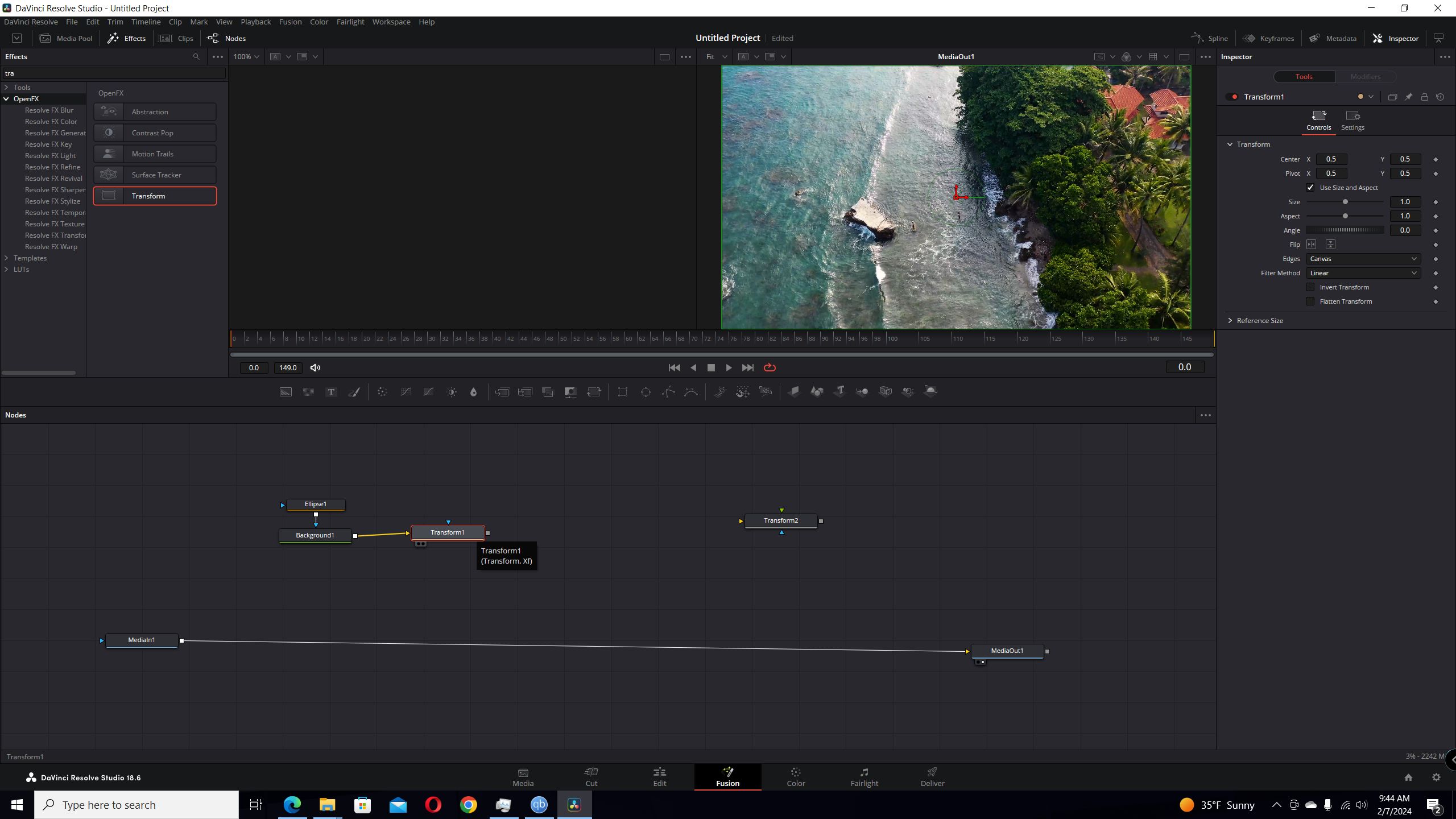Toggle the keyframe diamond for Center
The width and height of the screenshot is (1456, 819).
point(1436,160)
